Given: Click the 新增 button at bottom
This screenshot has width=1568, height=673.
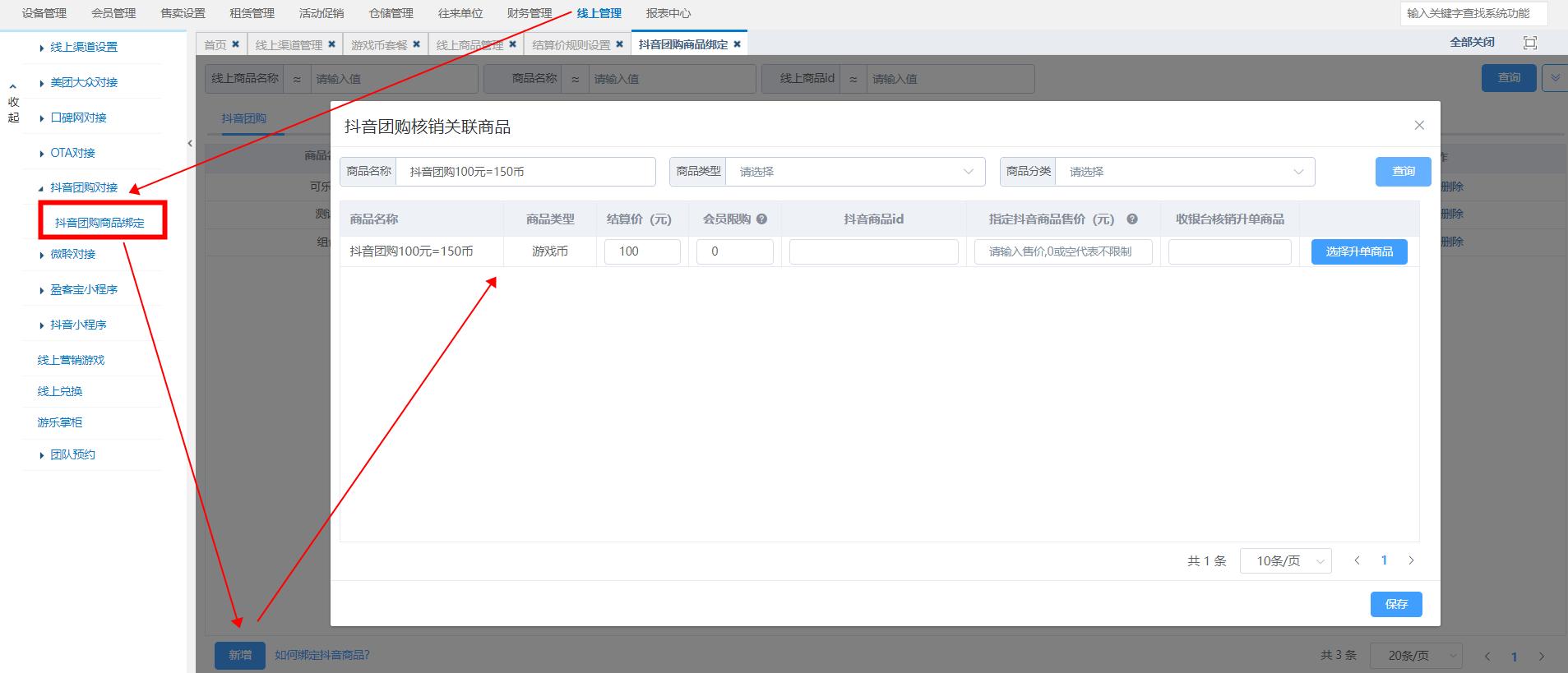Looking at the screenshot, I should coord(240,655).
